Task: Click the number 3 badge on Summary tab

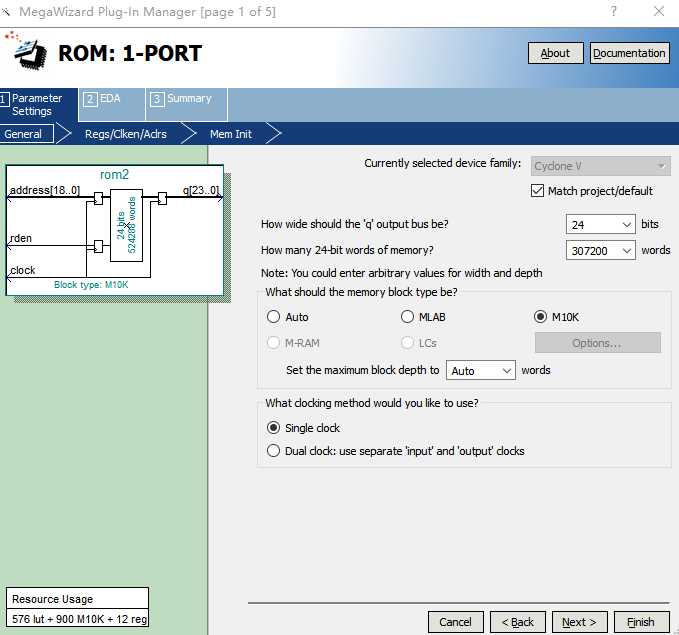Action: coord(157,99)
